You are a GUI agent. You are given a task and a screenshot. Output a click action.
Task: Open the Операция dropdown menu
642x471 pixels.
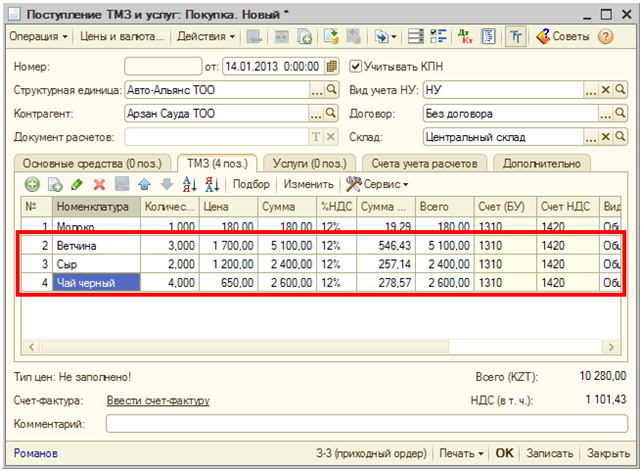(39, 37)
